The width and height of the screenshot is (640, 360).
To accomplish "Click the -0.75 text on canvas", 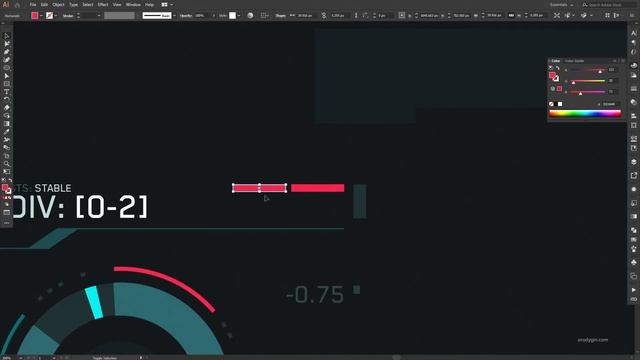I will [x=315, y=295].
